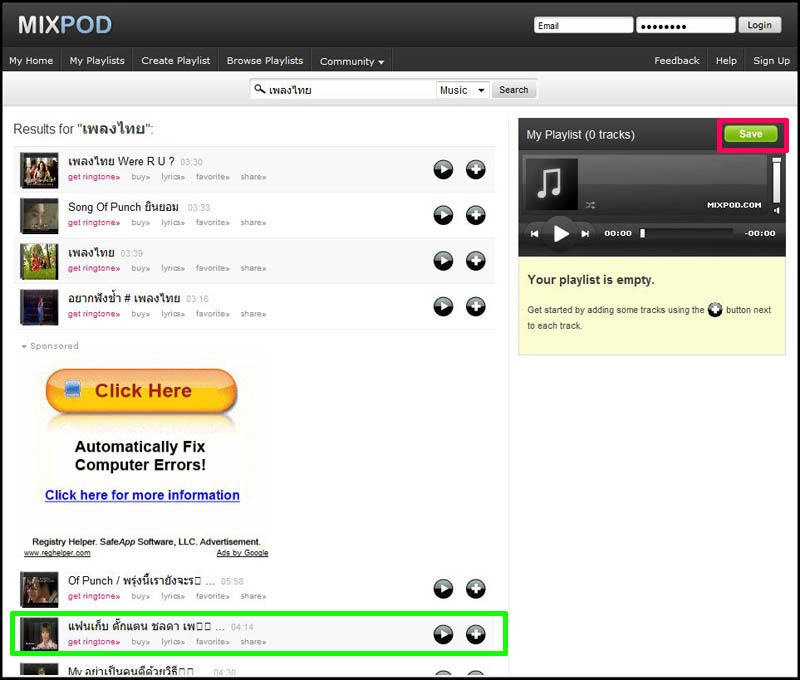The height and width of the screenshot is (680, 800).
Task: Add the 05:58 'Of Punch' track to playlist
Action: pos(476,589)
